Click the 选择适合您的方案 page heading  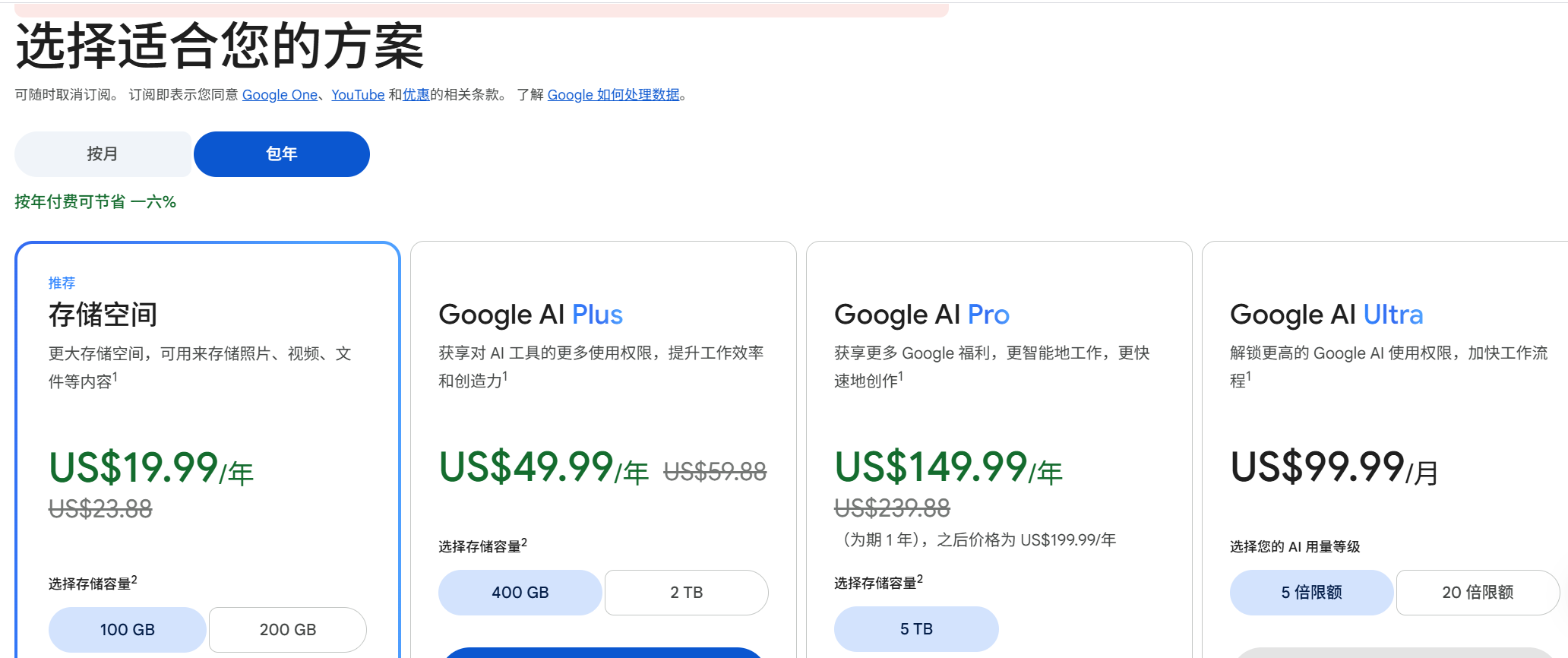click(x=220, y=46)
